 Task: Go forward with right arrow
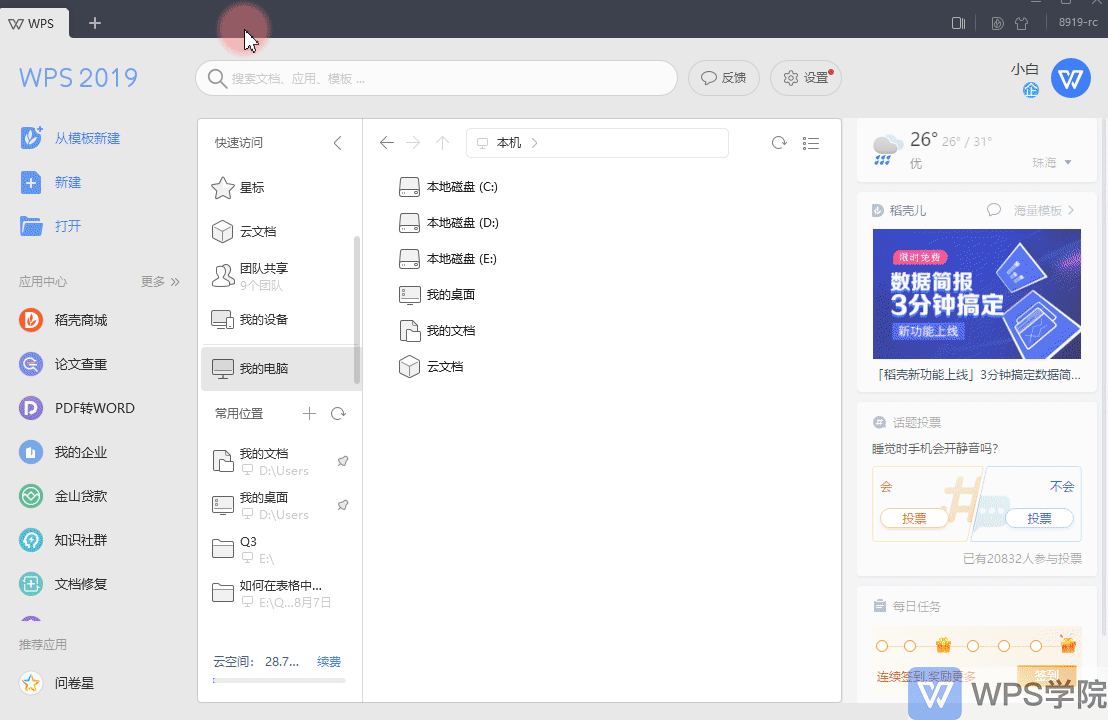[413, 143]
